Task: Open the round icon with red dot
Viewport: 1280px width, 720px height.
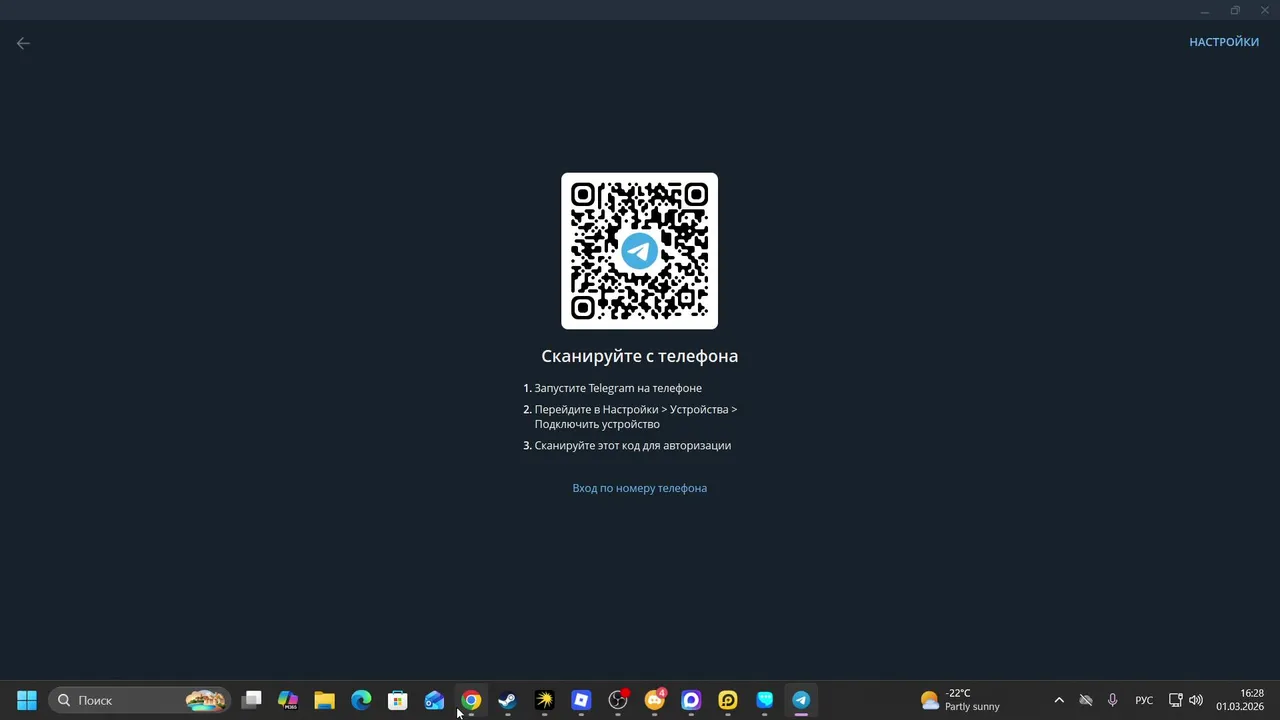Action: pos(618,700)
